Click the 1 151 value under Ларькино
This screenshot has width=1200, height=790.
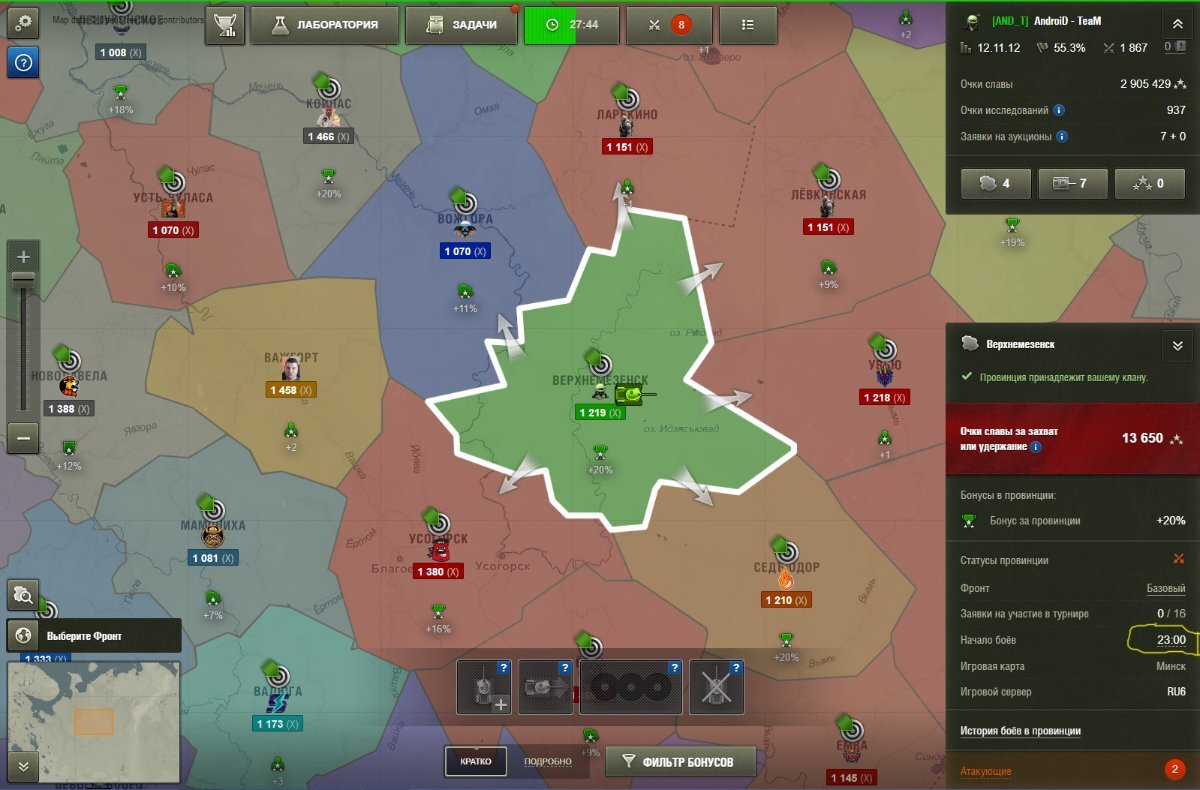coord(629,147)
